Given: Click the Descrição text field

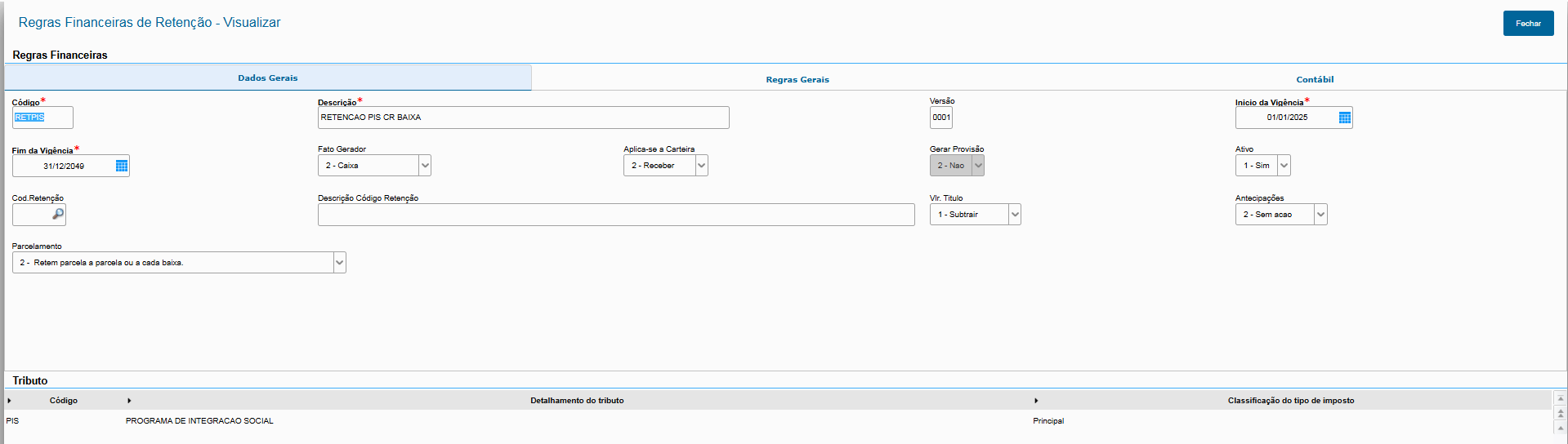Looking at the screenshot, I should 523,118.
